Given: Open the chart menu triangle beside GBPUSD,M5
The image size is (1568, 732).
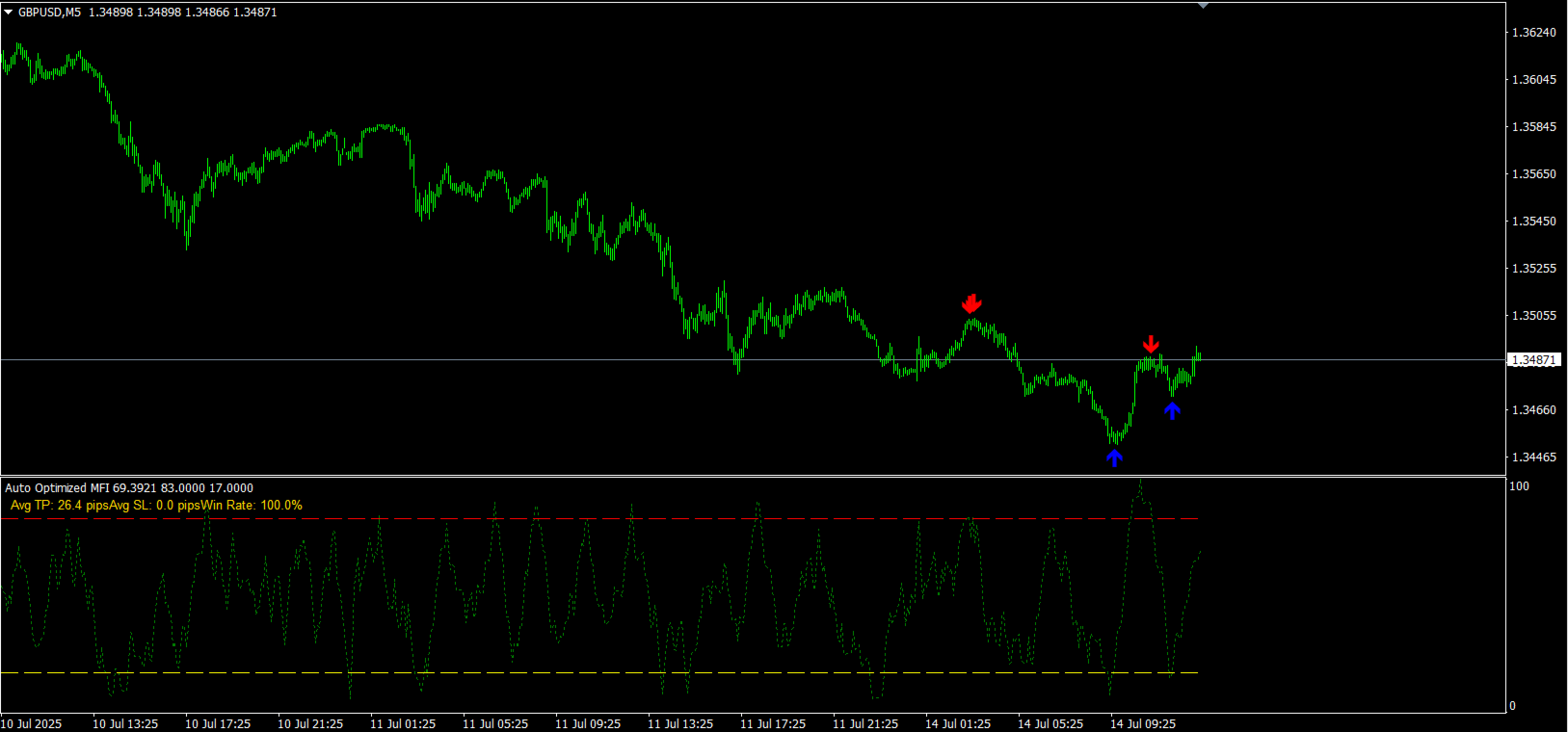Looking at the screenshot, I should (9, 13).
